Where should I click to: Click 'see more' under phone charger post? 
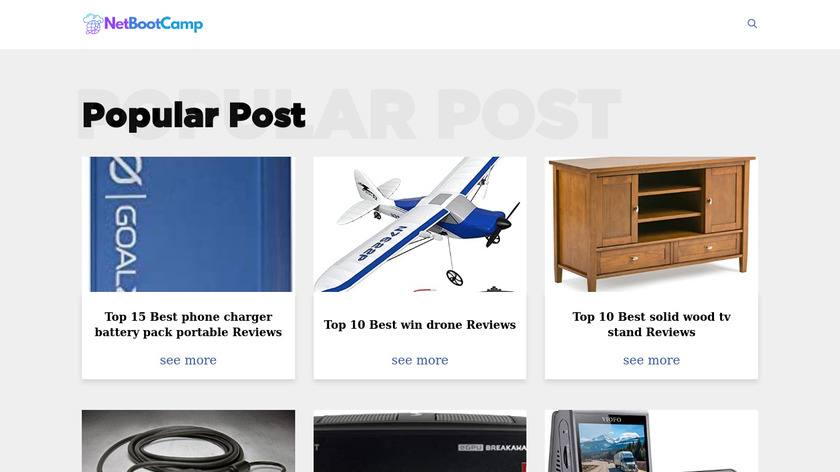coord(189,361)
